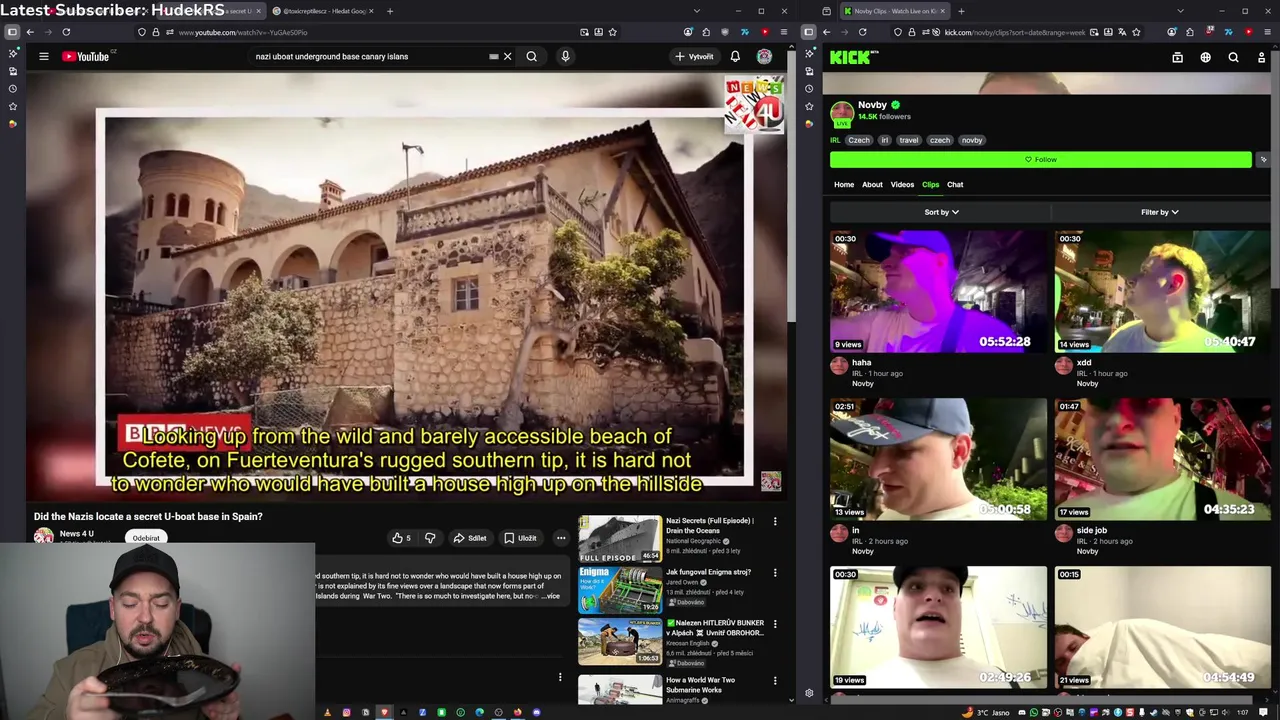Open Kick search magnifier icon
The image size is (1280, 720).
1233,58
